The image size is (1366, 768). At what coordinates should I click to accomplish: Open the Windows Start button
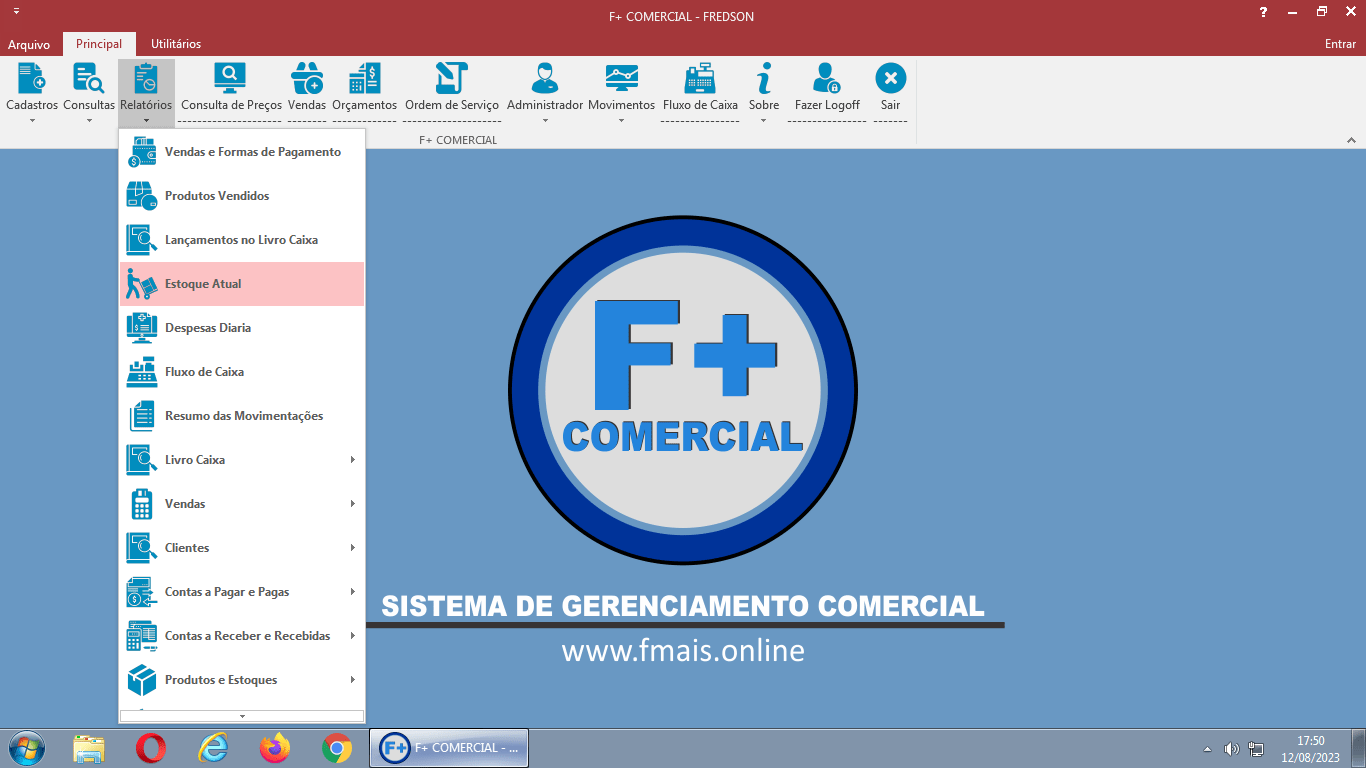pos(25,748)
